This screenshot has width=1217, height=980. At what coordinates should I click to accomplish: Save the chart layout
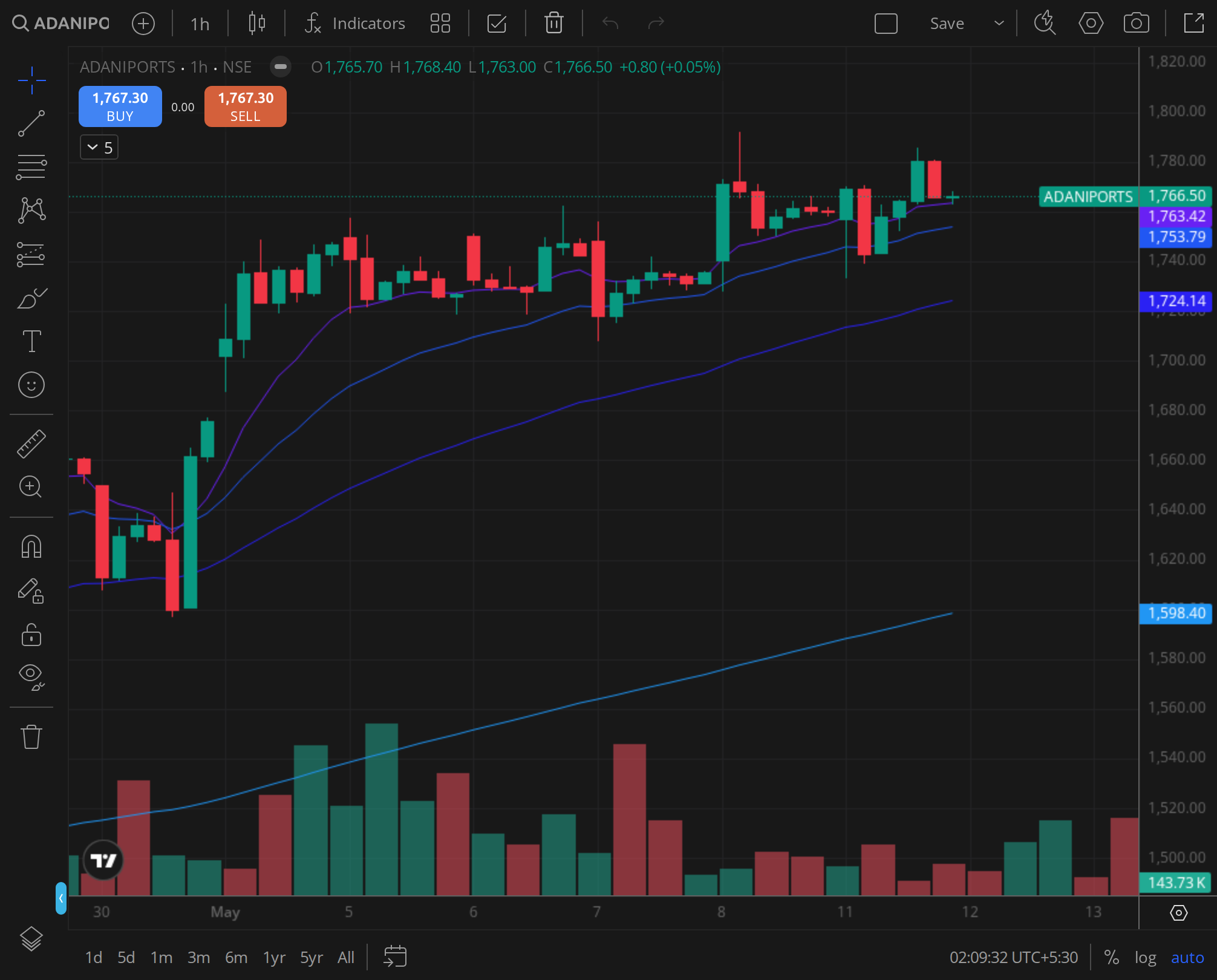click(947, 24)
